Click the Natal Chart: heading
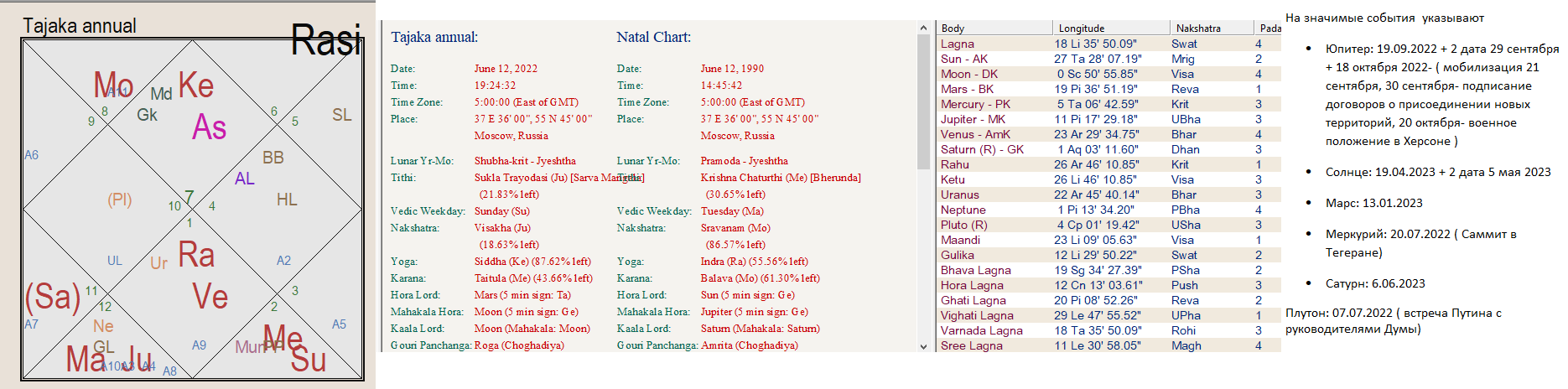1568x389 pixels. [654, 37]
